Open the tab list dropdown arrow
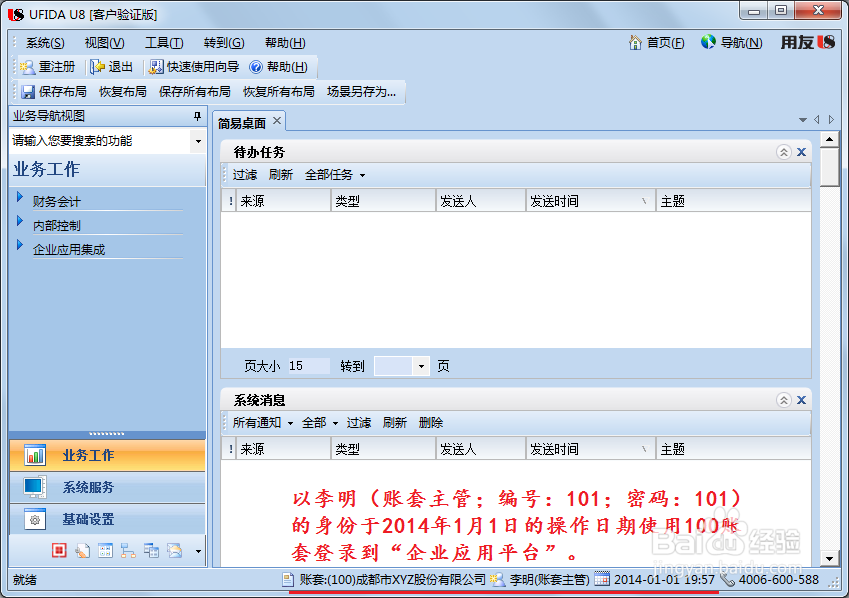 (x=803, y=120)
